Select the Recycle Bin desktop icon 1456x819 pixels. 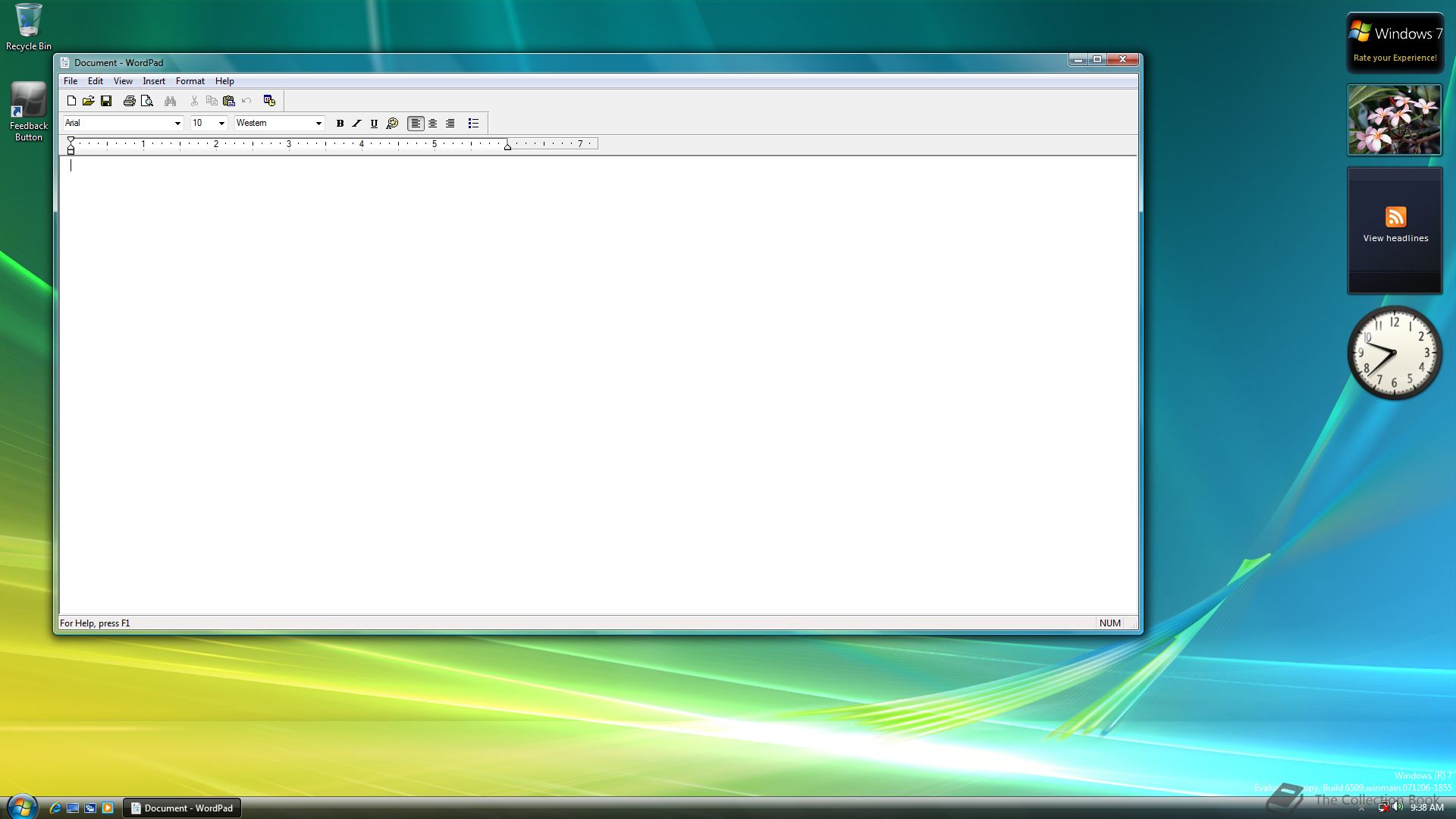tap(29, 27)
